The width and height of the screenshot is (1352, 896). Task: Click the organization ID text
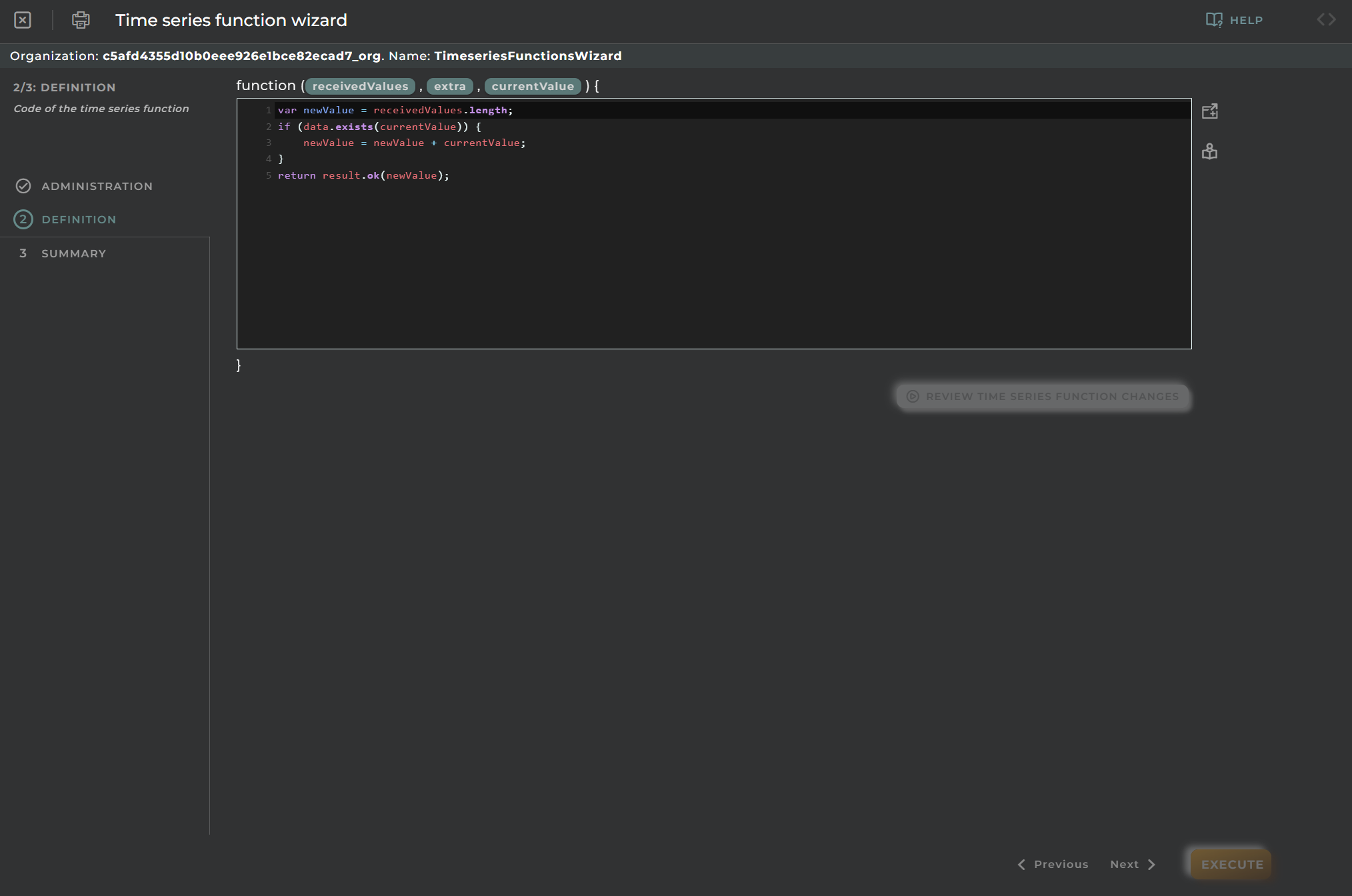tap(241, 56)
